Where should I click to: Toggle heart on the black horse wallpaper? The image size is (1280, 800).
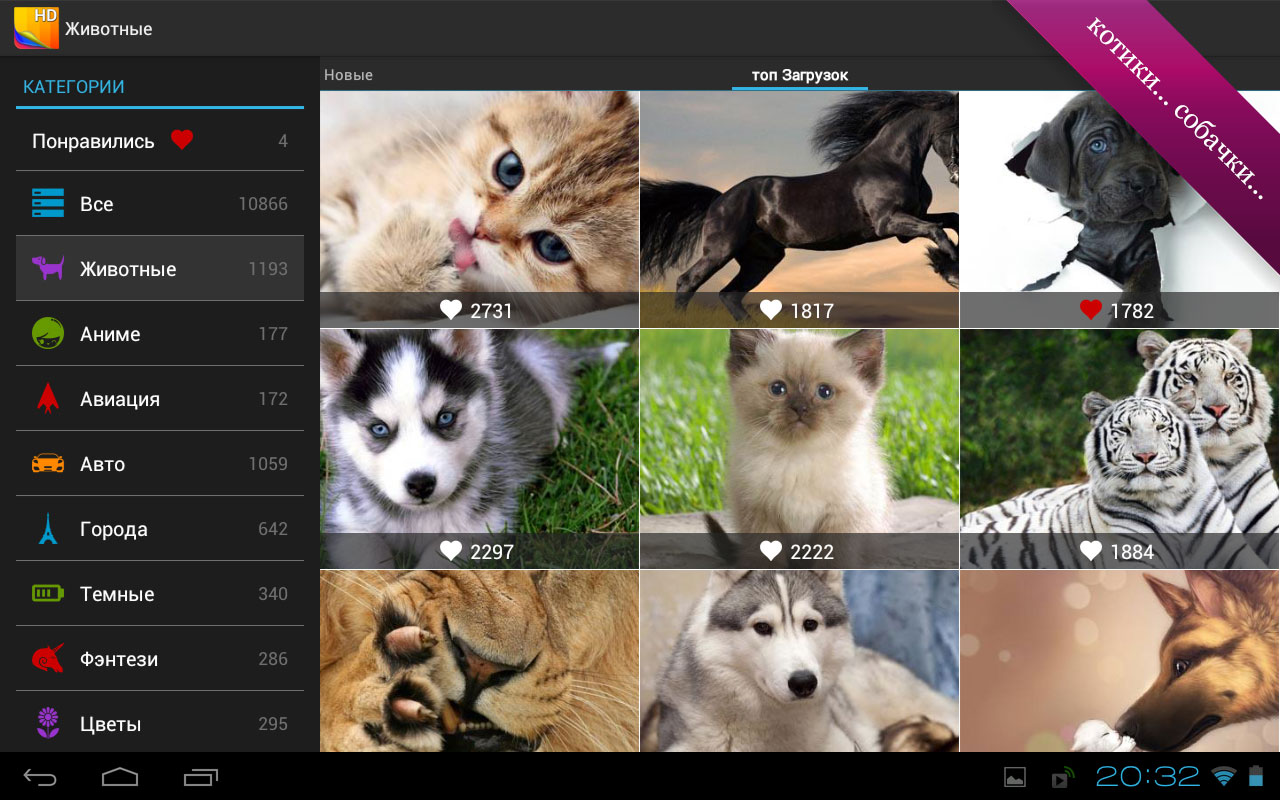(x=771, y=310)
